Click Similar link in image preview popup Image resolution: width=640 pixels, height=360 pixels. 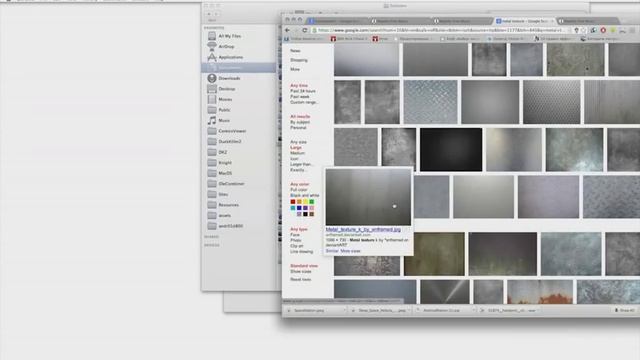click(332, 251)
